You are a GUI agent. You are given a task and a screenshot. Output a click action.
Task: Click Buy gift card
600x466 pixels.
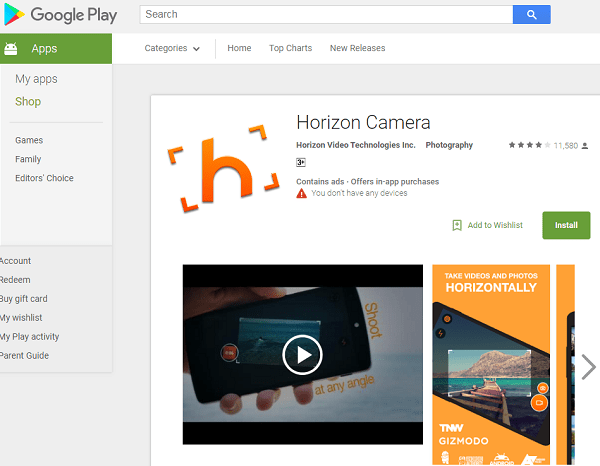(24, 299)
